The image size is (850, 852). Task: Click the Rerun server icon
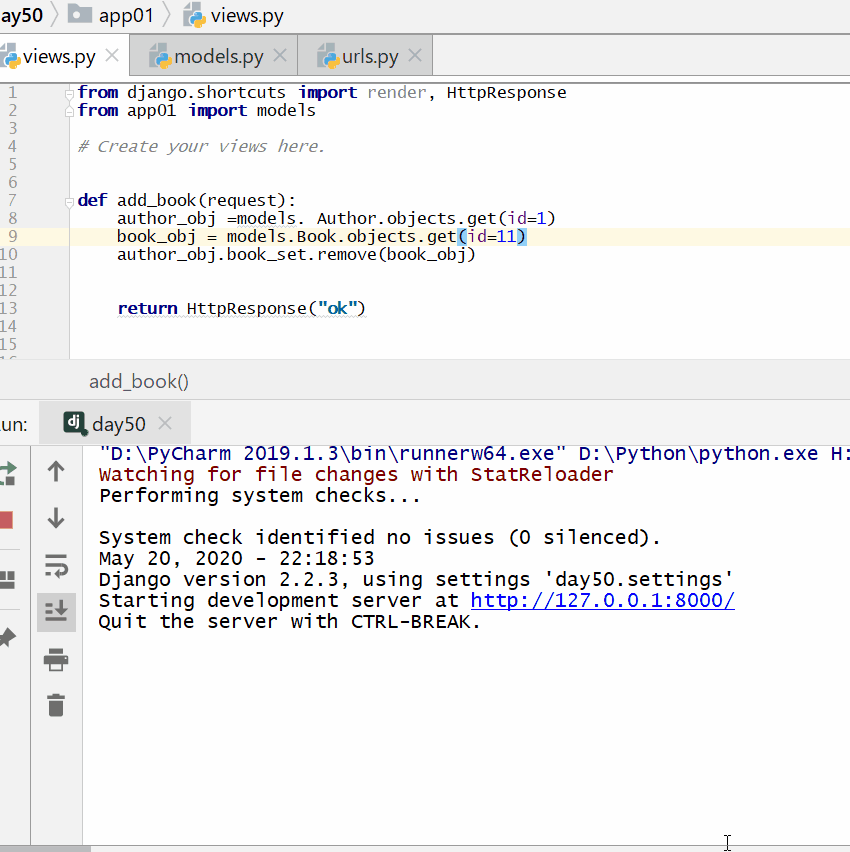coord(8,471)
